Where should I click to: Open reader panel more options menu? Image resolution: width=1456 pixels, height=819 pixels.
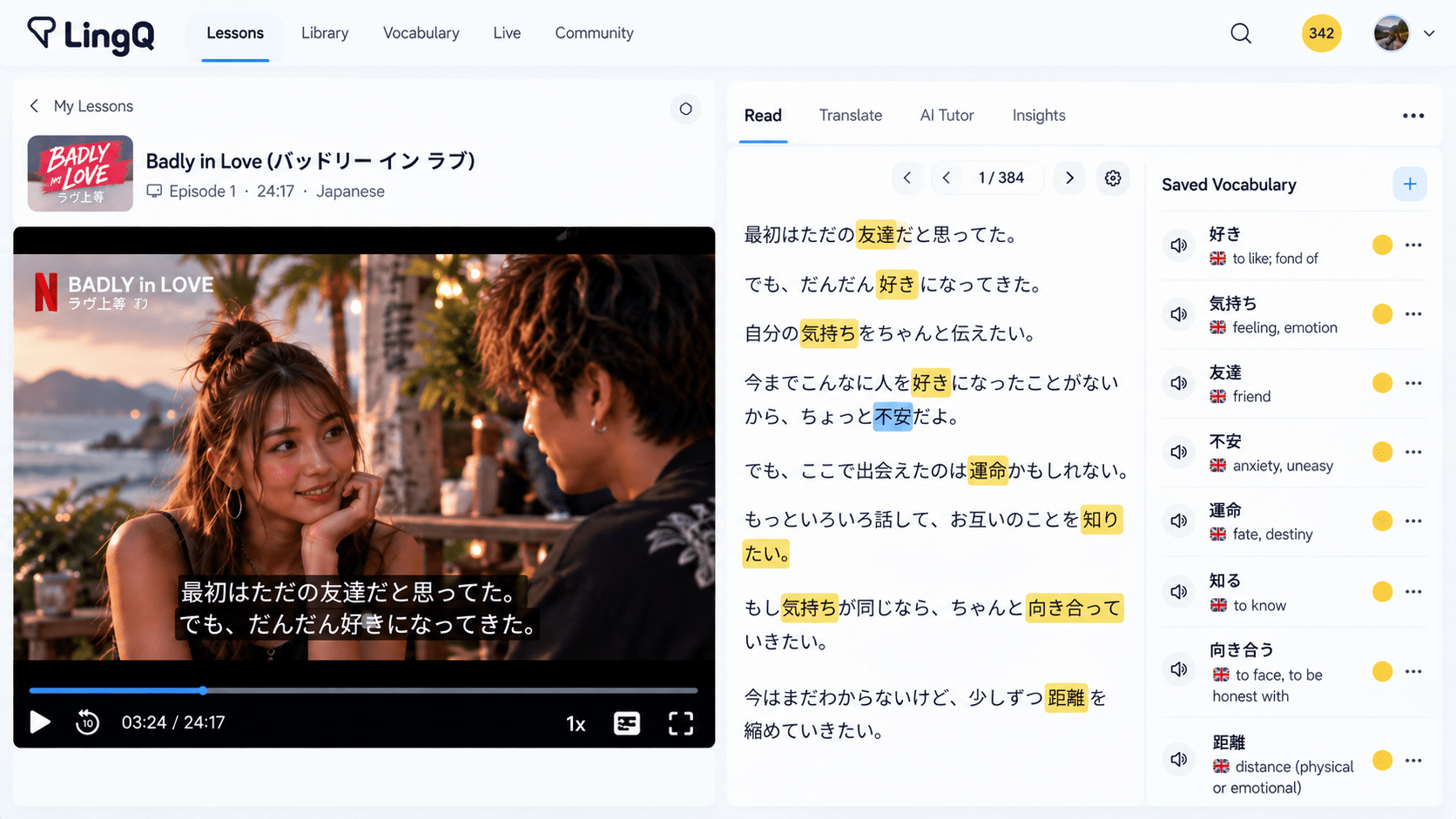coord(1413,116)
